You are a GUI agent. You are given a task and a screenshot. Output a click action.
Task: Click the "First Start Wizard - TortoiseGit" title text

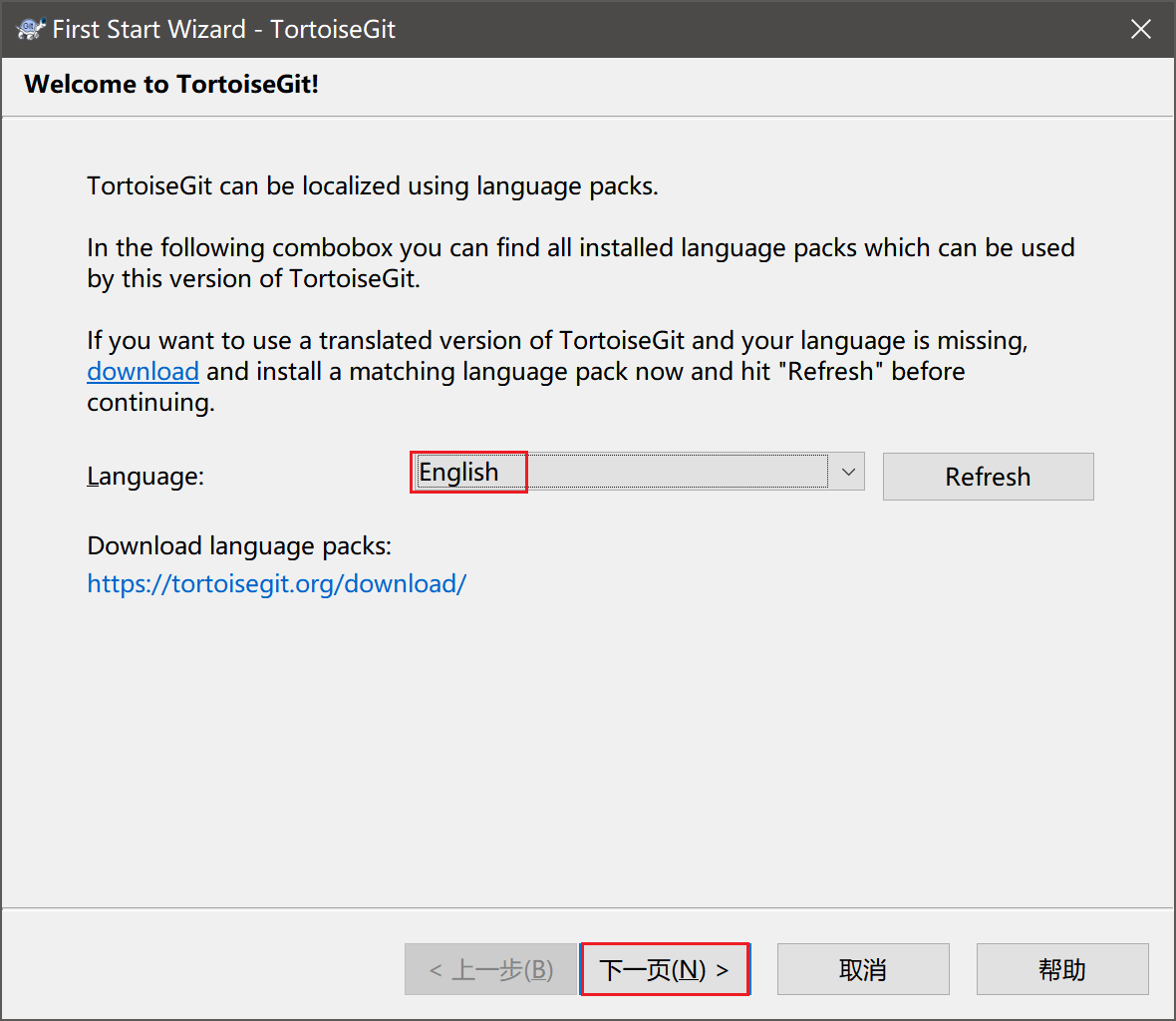[x=224, y=29]
